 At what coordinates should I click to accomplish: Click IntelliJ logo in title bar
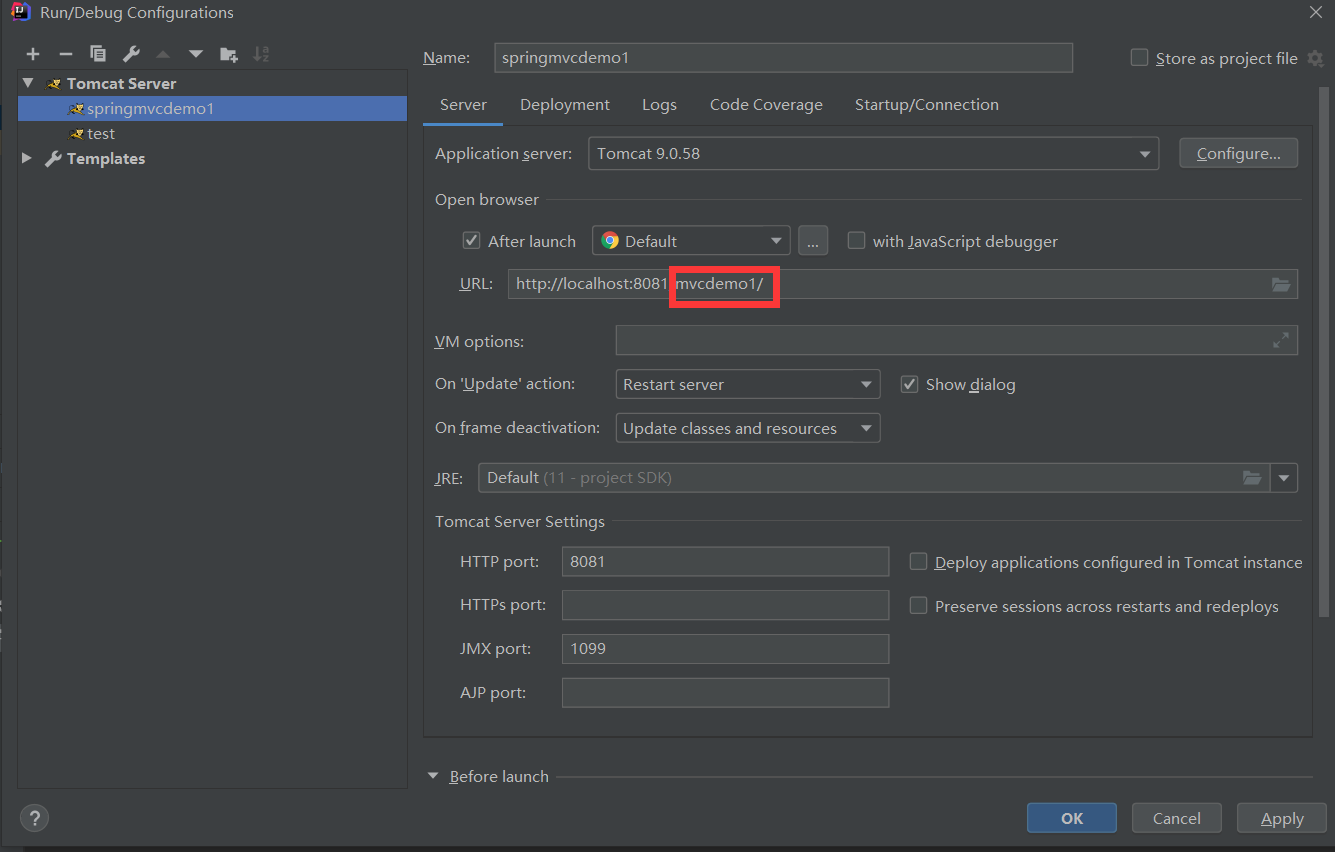19,12
